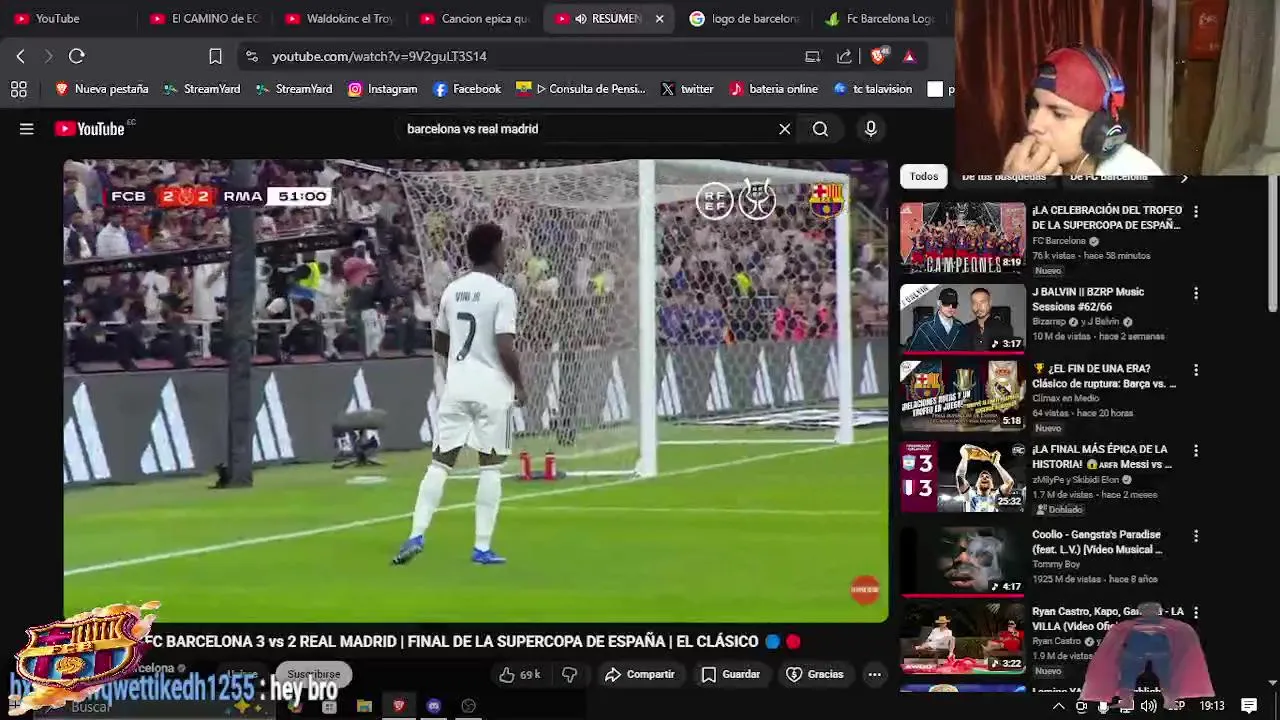Mute the RESUMEN tab audio icon
1280x720 pixels.
pyautogui.click(x=580, y=19)
